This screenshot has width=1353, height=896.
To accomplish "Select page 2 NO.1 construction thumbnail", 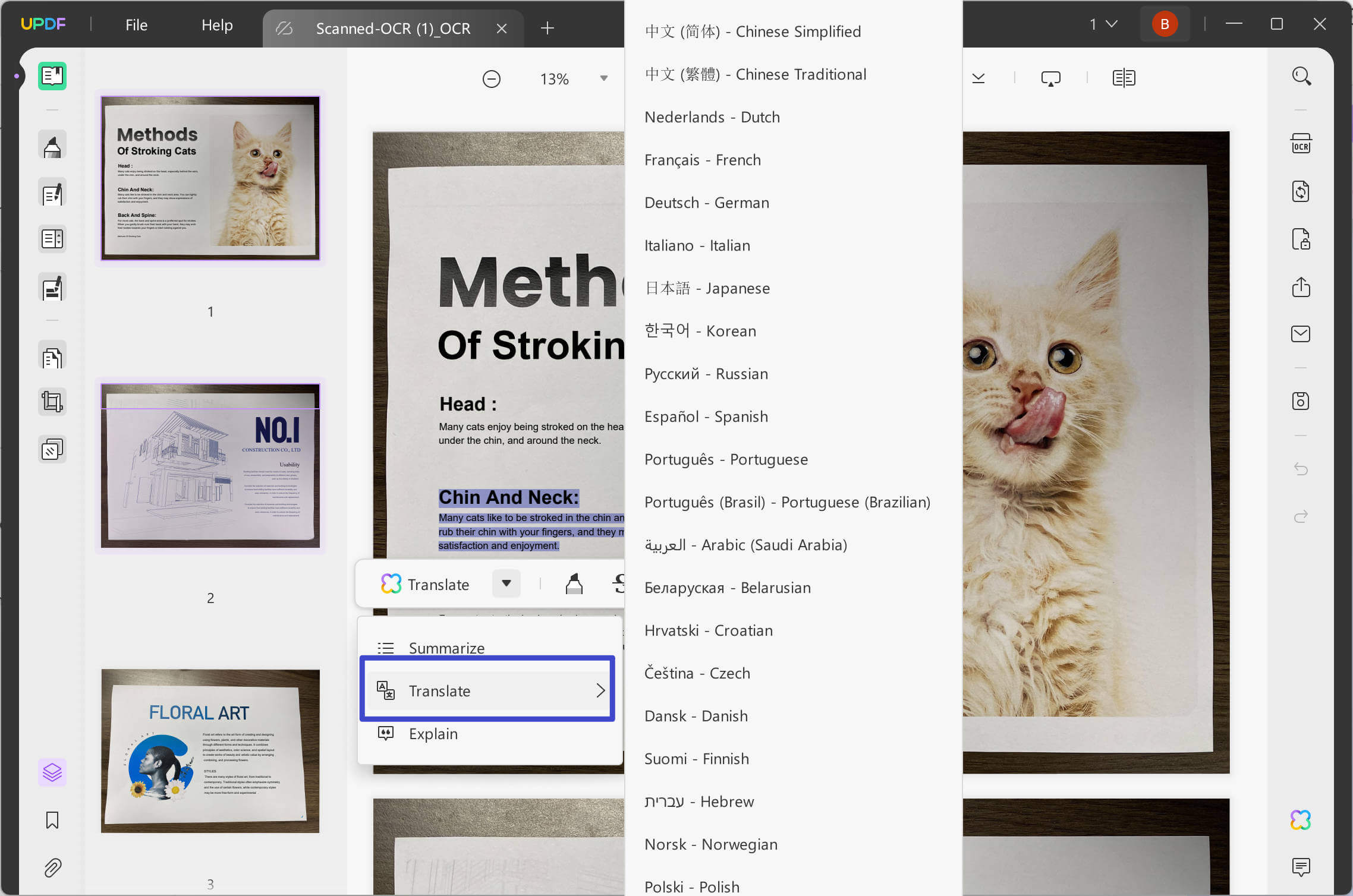I will (210, 466).
